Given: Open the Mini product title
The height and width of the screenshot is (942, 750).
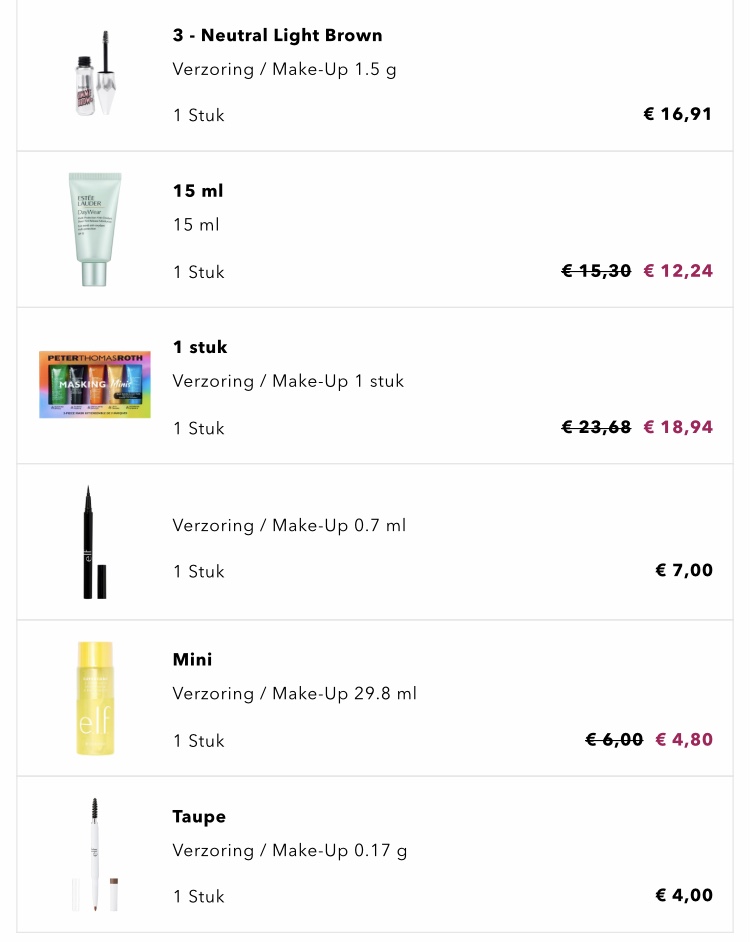Looking at the screenshot, I should pyautogui.click(x=192, y=659).
